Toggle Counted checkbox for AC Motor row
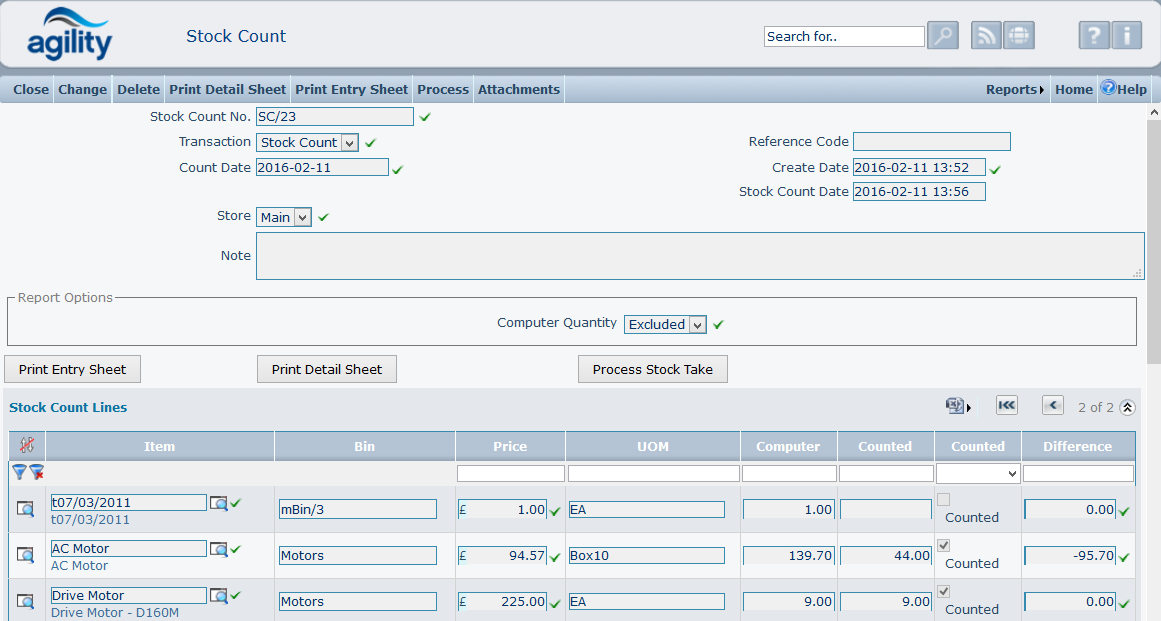 tap(943, 546)
